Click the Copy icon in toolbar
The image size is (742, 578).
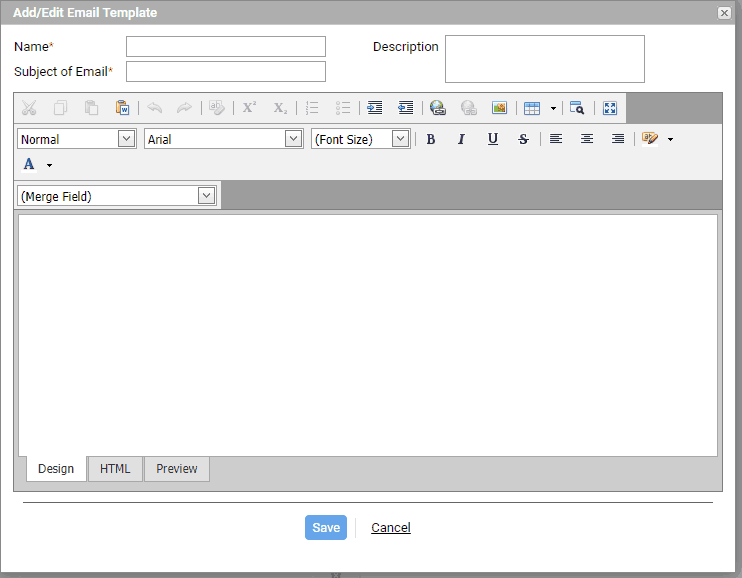click(60, 108)
